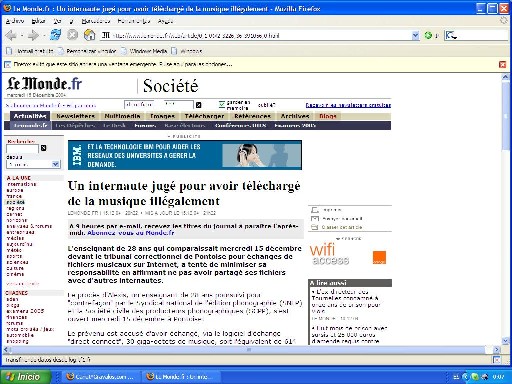Screen dimensions: 512x384
Task: Open the Home page icon
Action: coord(89,35)
